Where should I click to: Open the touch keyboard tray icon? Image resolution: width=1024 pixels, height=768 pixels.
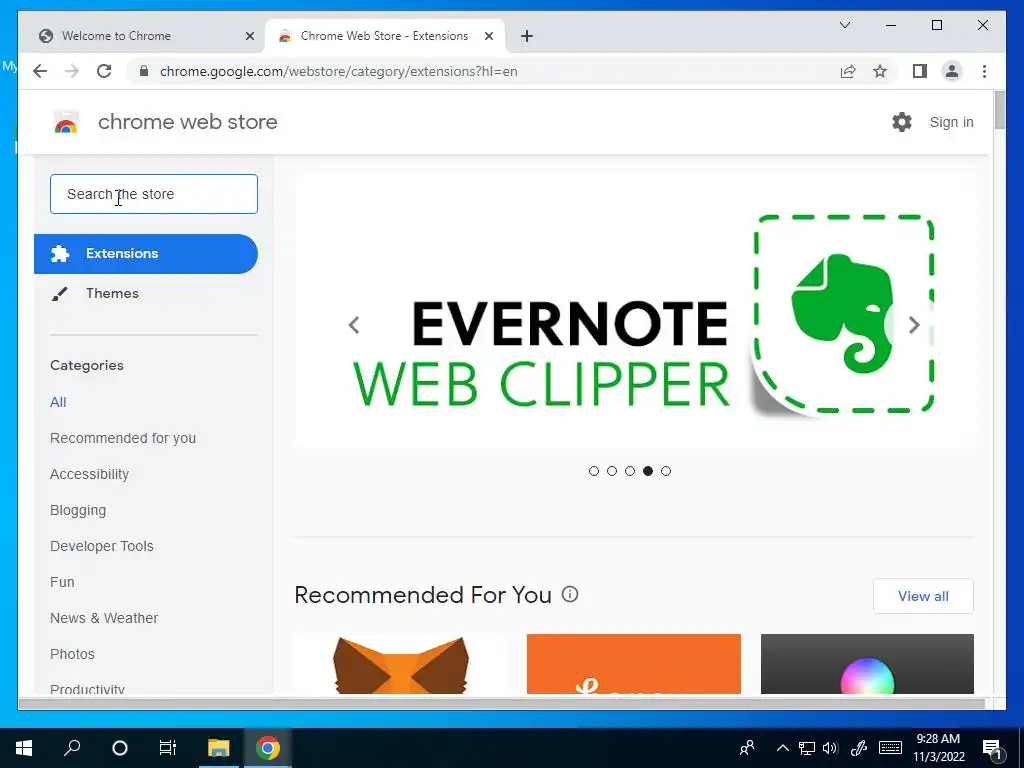click(890, 748)
